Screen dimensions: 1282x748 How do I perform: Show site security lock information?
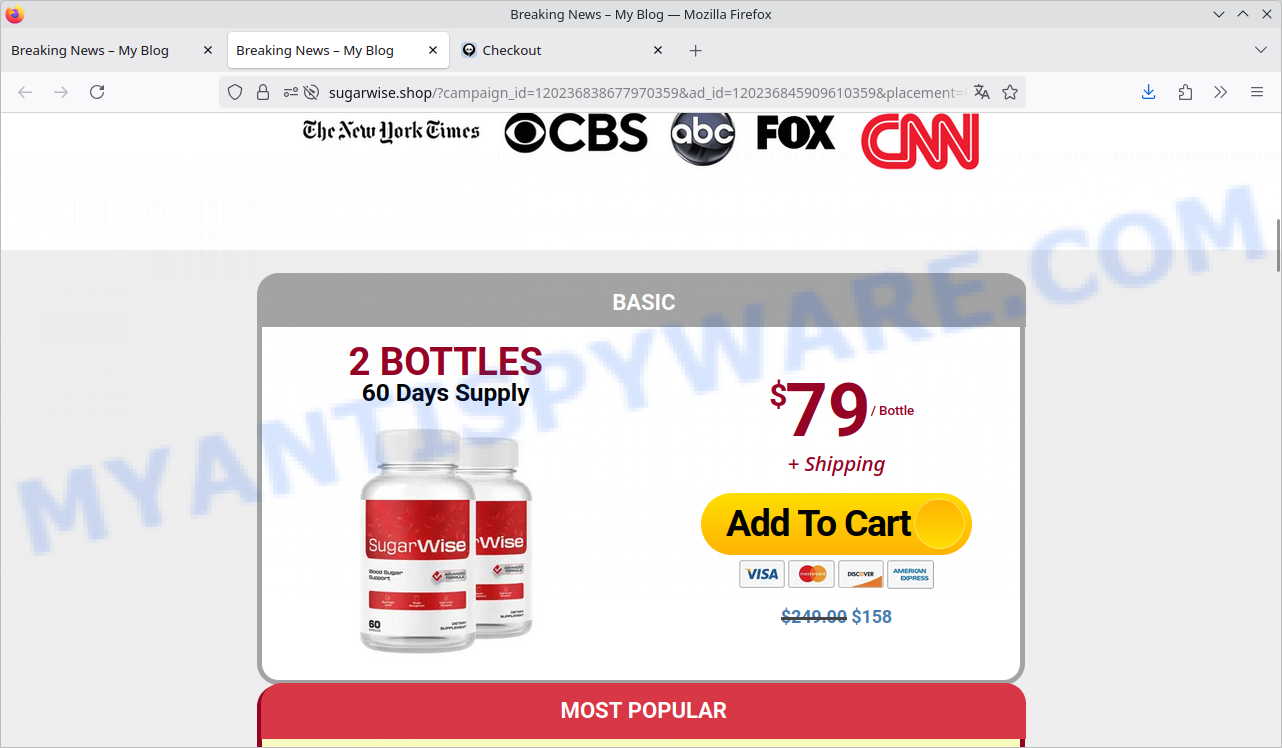263,92
